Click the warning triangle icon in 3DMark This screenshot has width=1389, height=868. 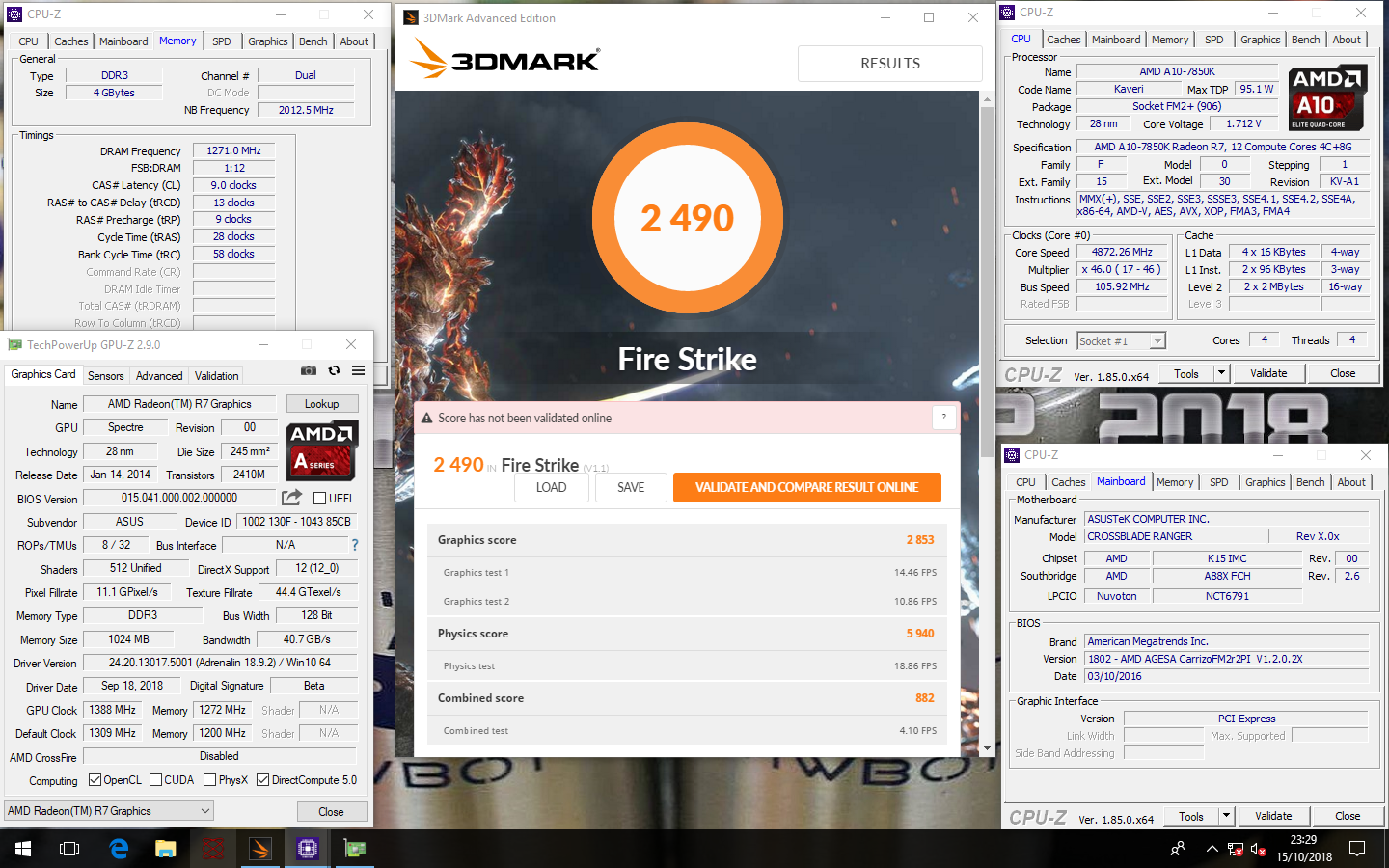click(x=426, y=419)
